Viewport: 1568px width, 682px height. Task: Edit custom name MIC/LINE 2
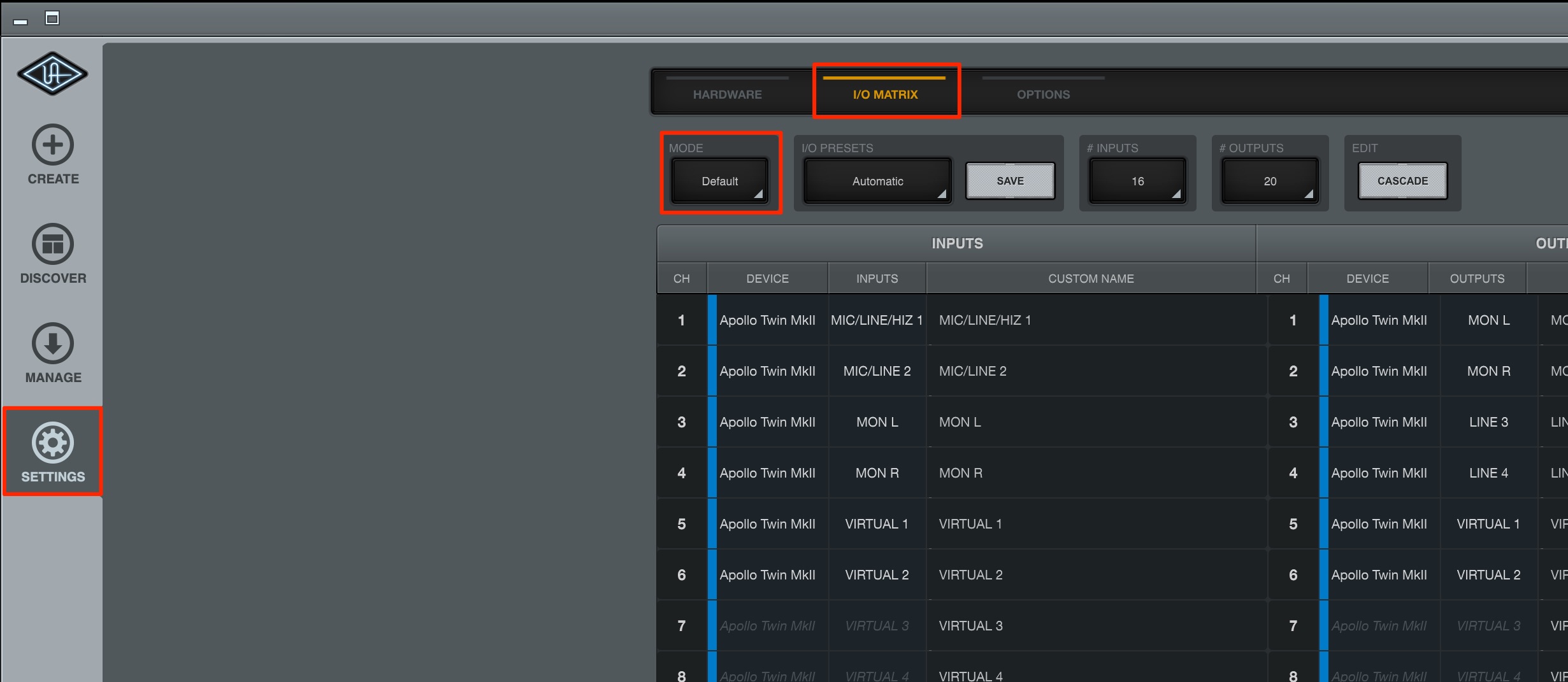(1097, 371)
